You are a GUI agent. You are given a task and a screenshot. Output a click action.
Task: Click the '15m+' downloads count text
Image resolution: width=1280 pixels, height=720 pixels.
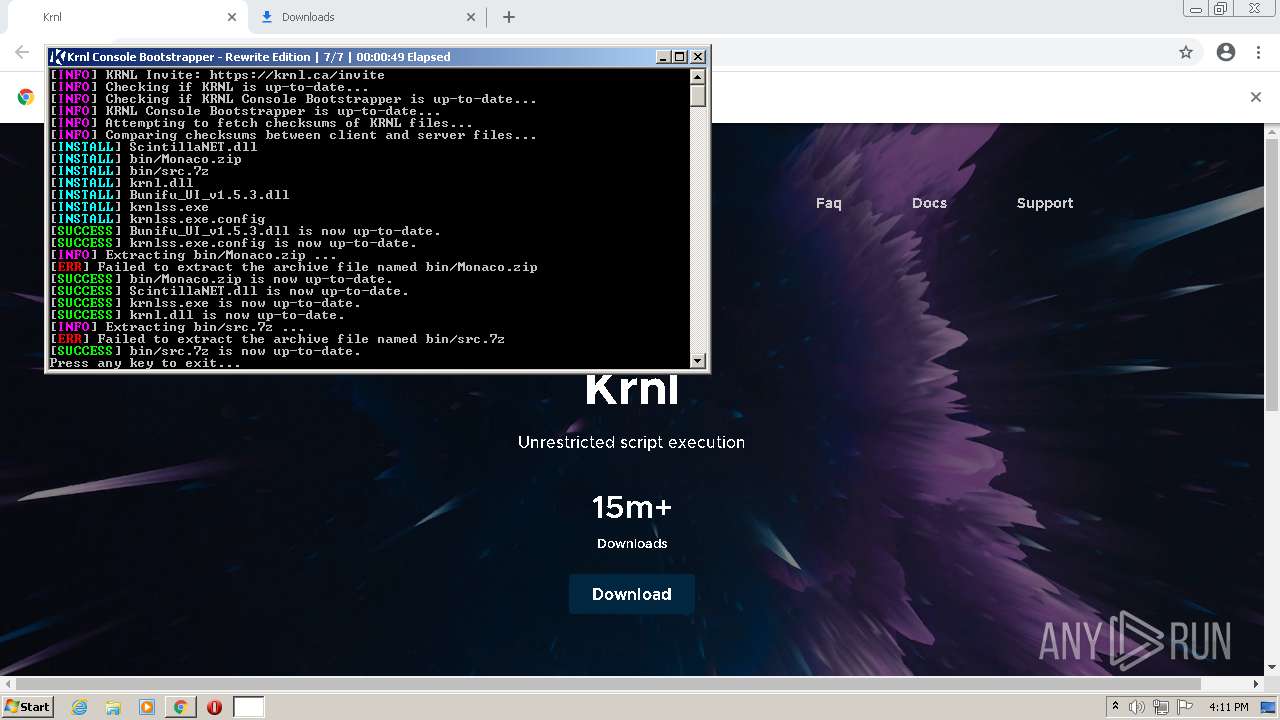tap(632, 508)
